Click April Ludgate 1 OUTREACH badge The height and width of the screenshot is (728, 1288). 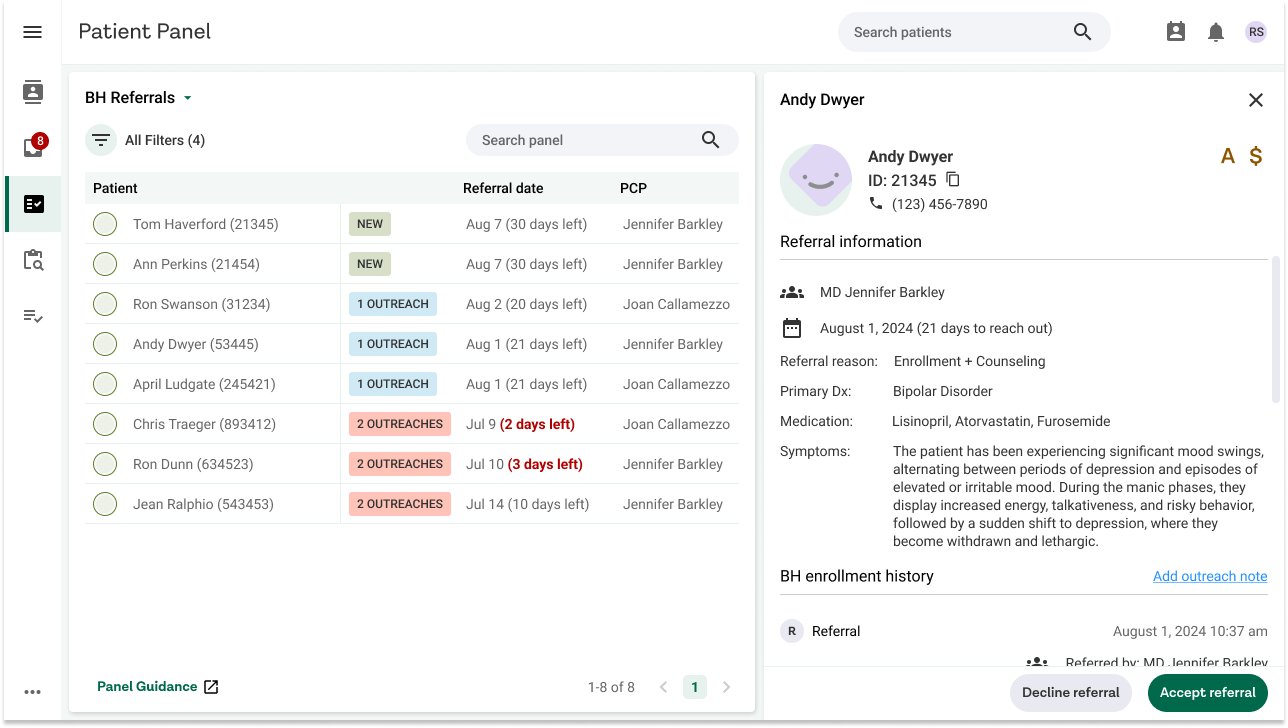(393, 384)
